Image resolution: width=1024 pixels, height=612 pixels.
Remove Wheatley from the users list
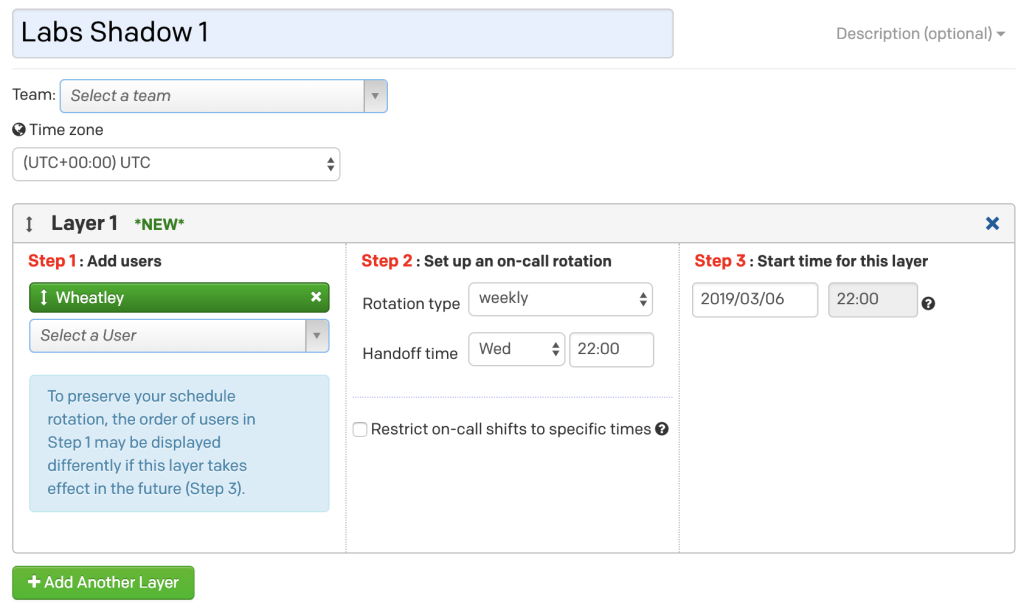pyautogui.click(x=316, y=297)
